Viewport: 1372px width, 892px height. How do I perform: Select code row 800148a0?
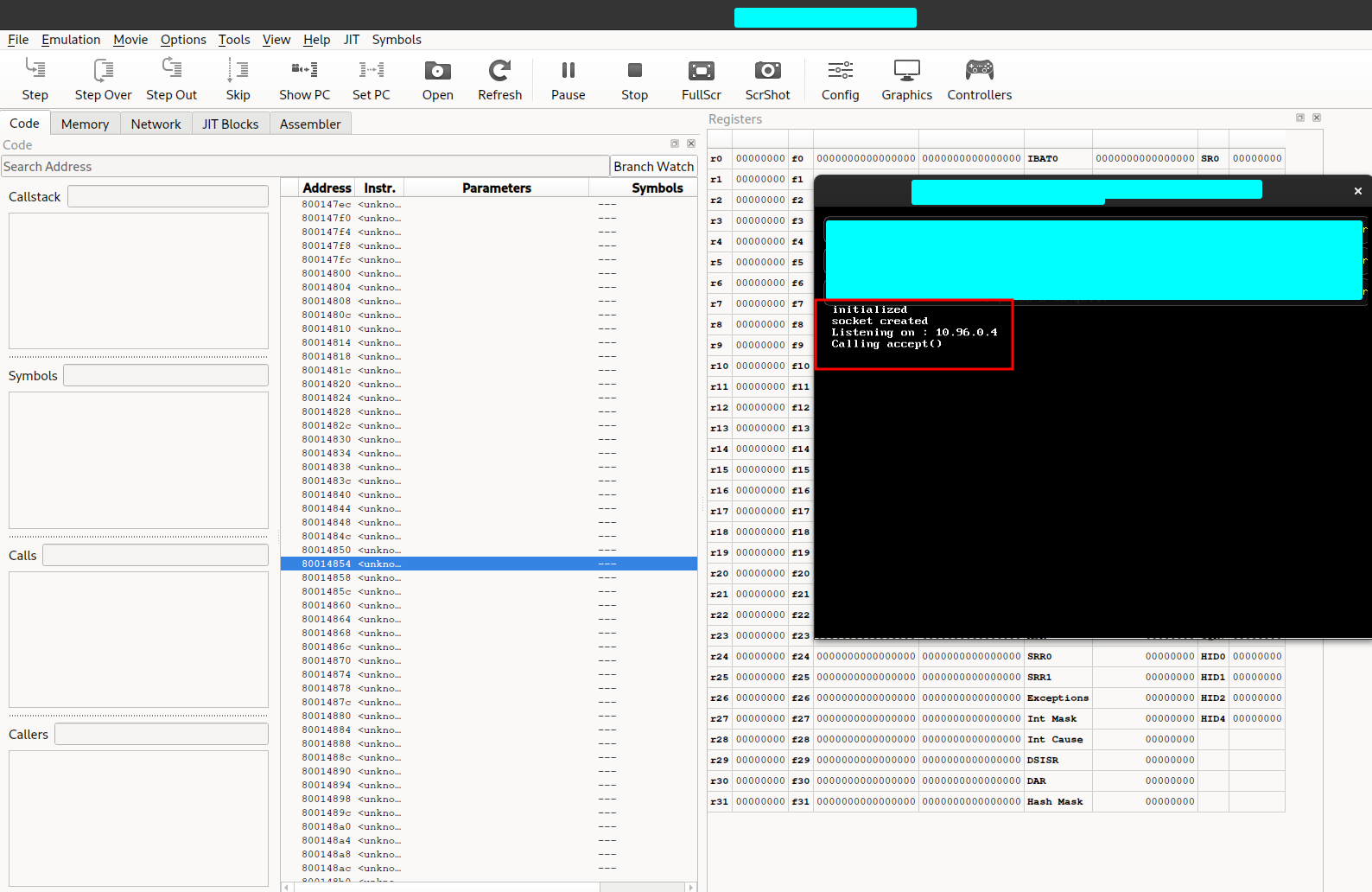[489, 826]
